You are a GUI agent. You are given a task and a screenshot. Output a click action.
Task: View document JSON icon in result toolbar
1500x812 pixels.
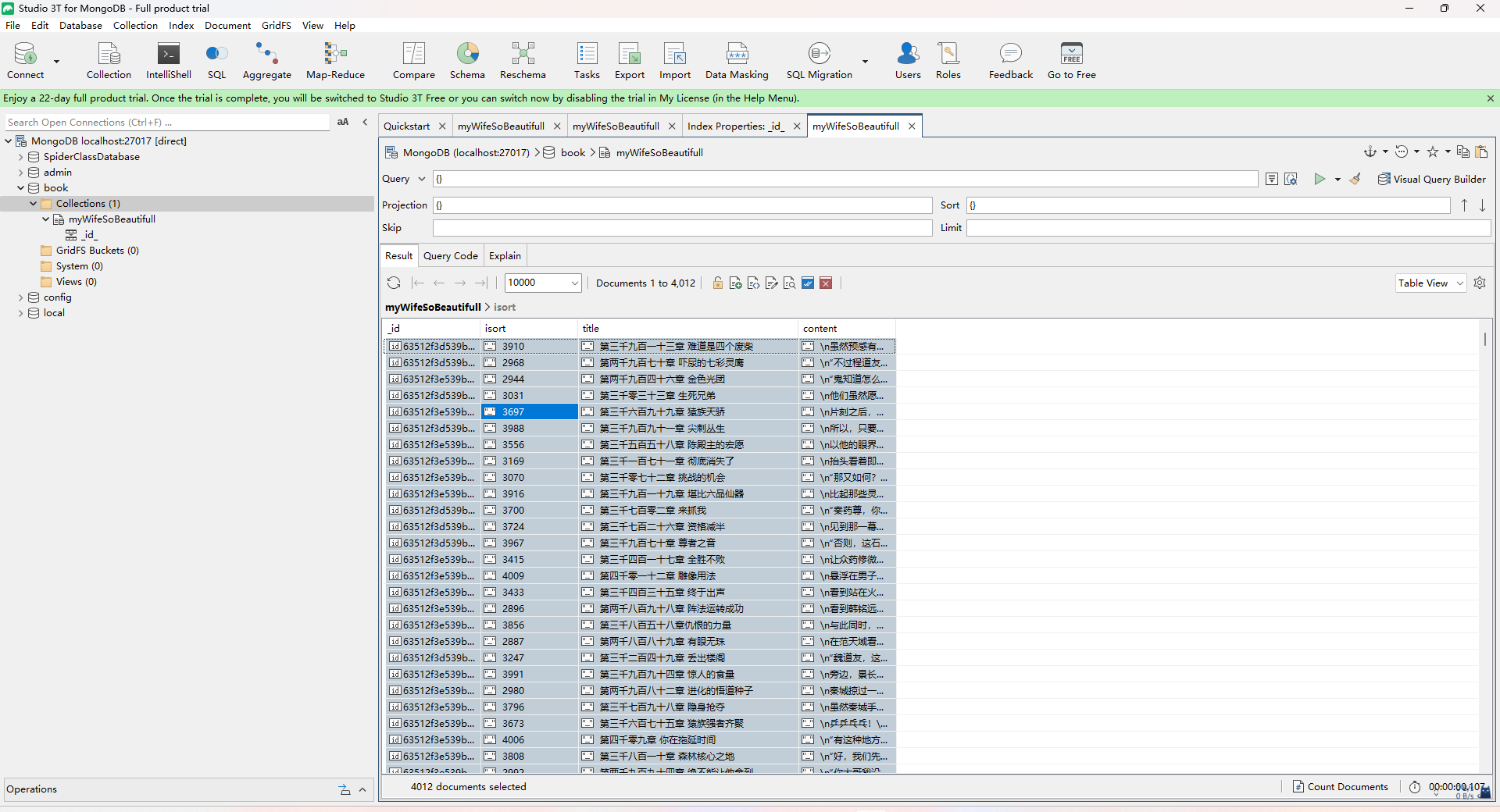[x=753, y=283]
